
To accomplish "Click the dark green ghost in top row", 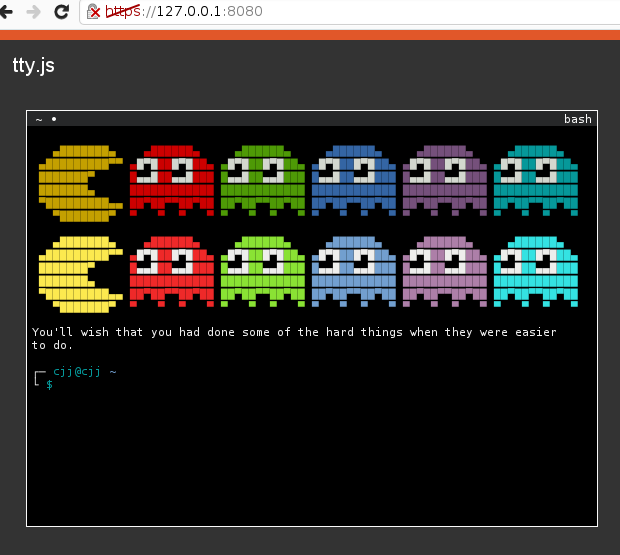I will point(263,180).
